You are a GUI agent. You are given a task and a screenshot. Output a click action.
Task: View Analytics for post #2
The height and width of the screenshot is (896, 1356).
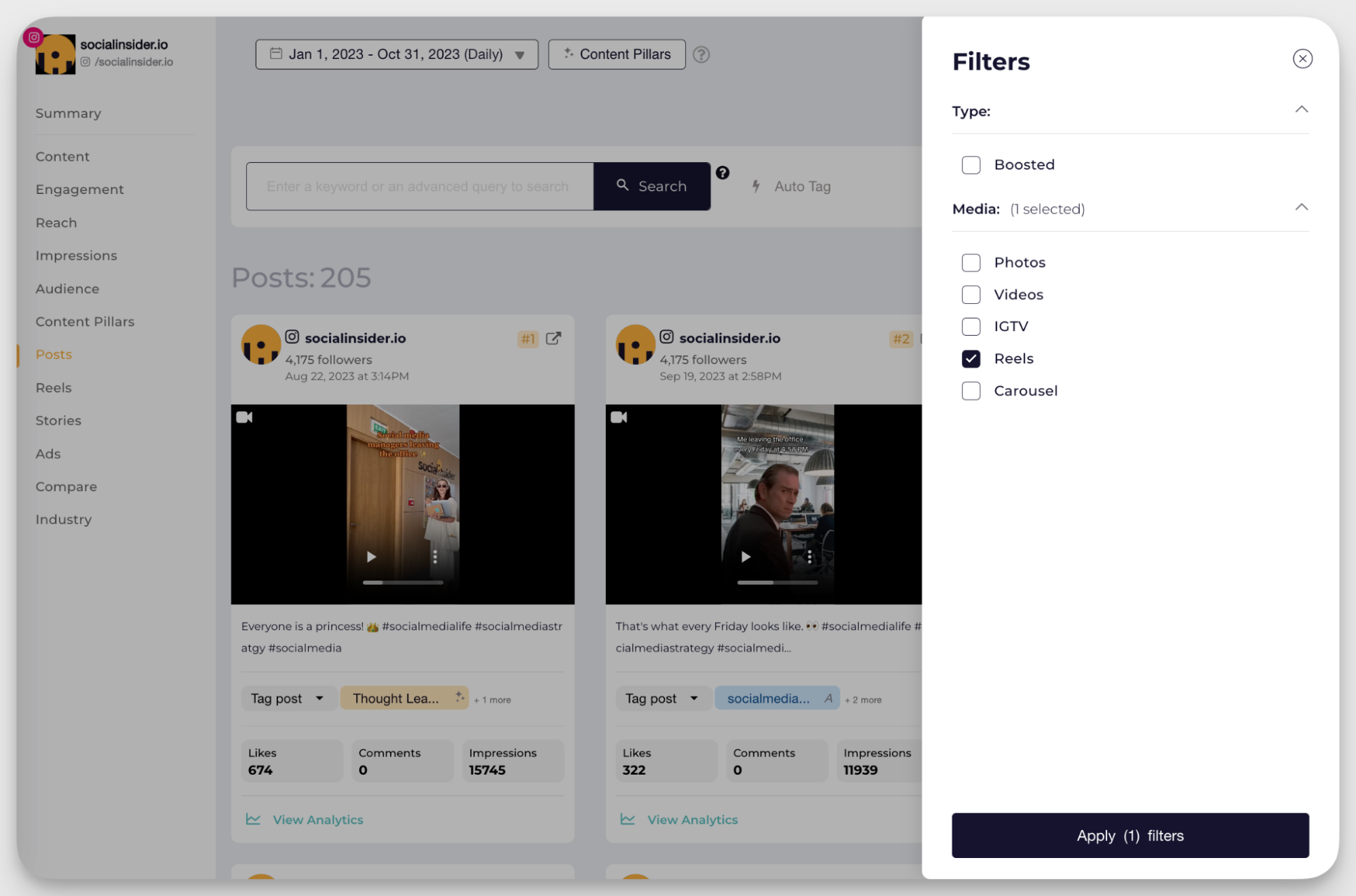680,819
